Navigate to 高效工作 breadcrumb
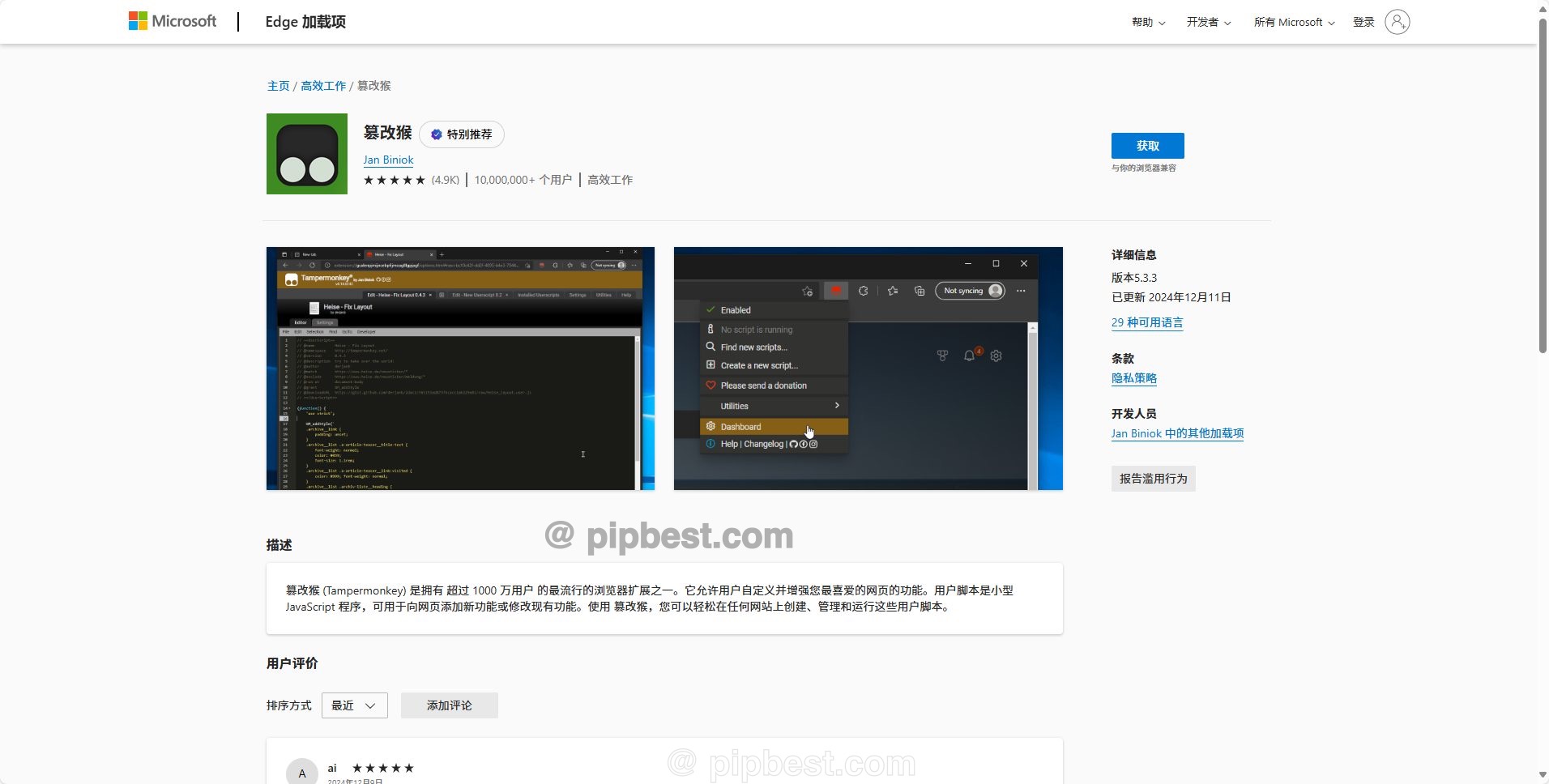The height and width of the screenshot is (784, 1549). tap(323, 86)
